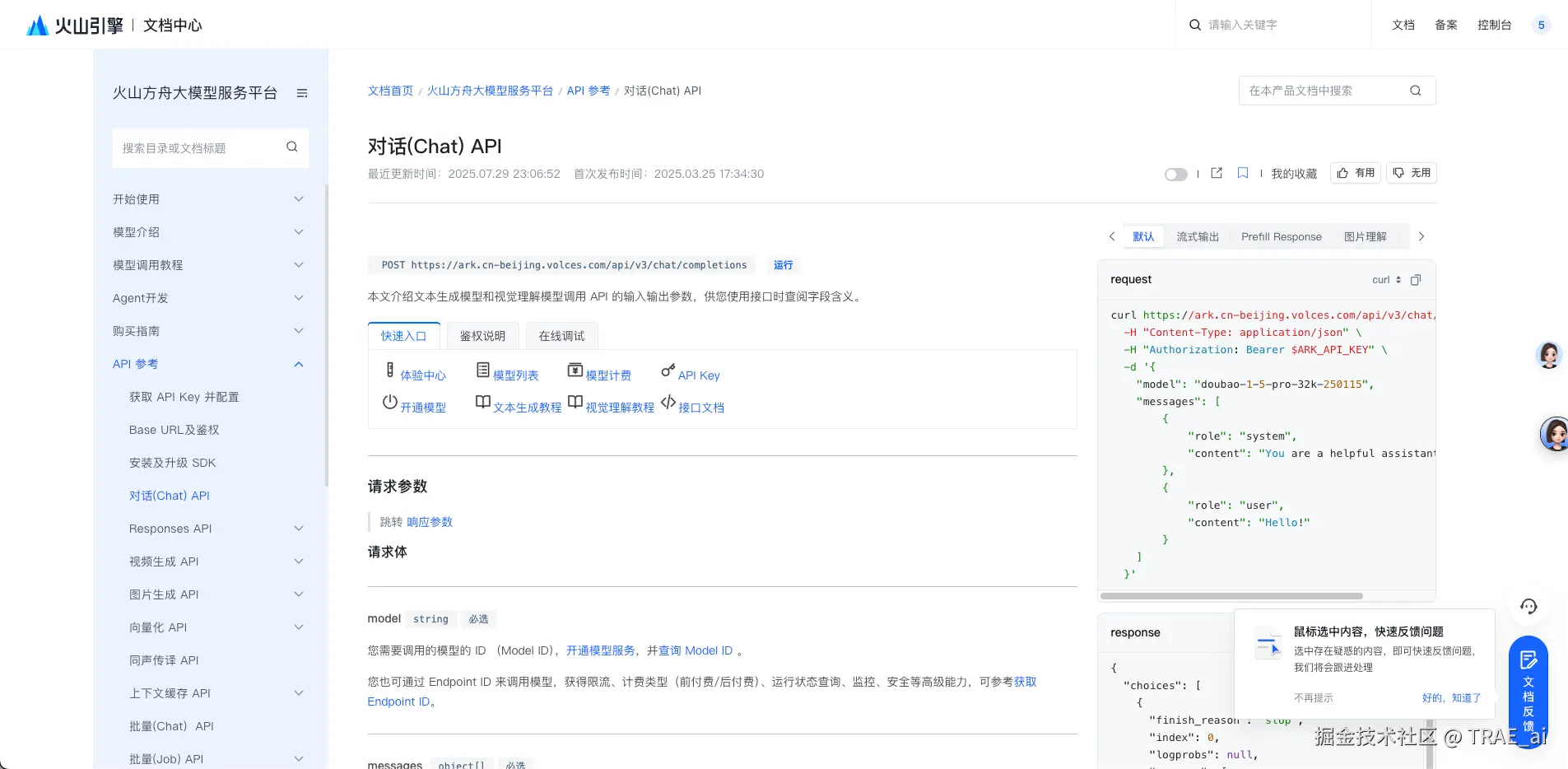Screen dimensions: 1568x769
Task: Go to 文档首页 breadcrumb
Action: [390, 91]
